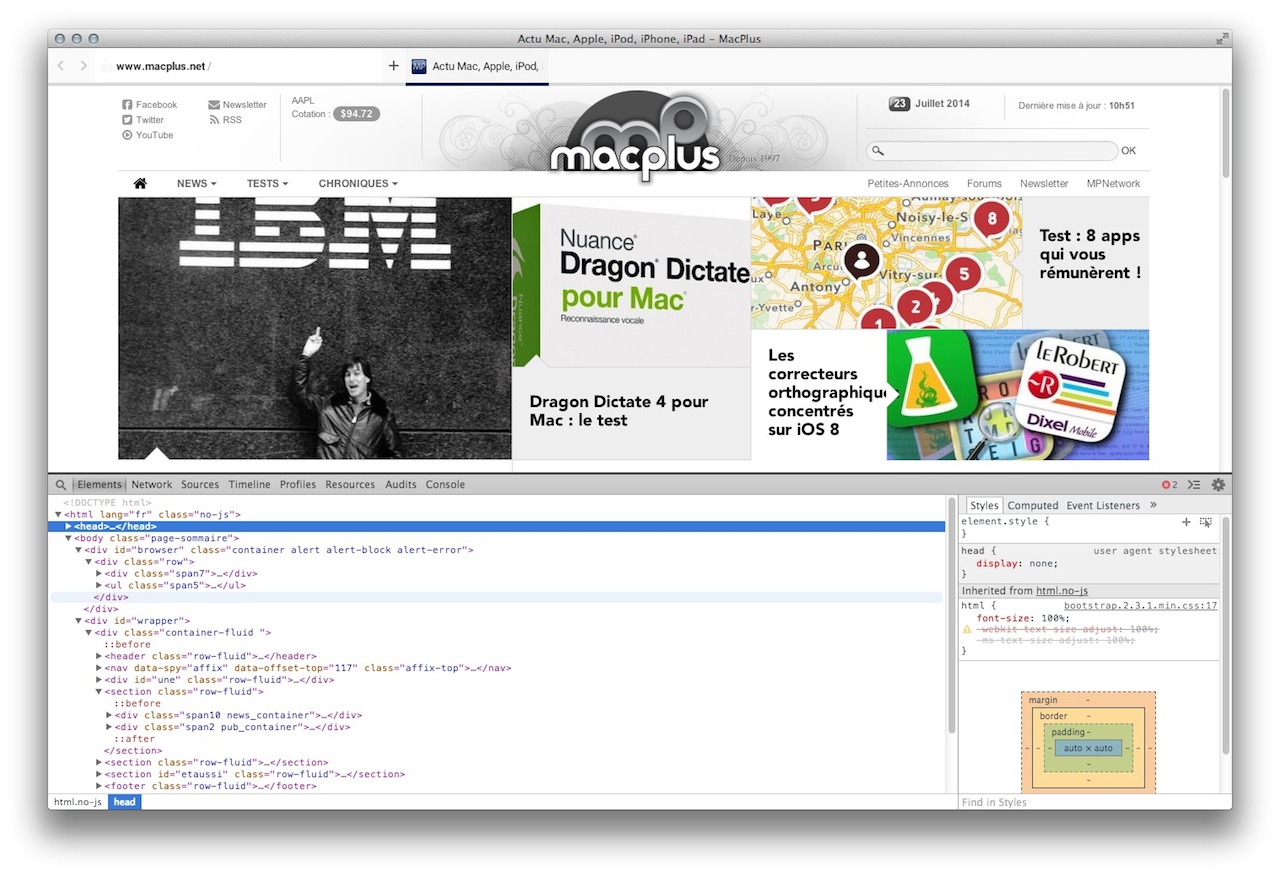Open the CHRONIQUES dropdown menu
1280x876 pixels.
coord(358,184)
